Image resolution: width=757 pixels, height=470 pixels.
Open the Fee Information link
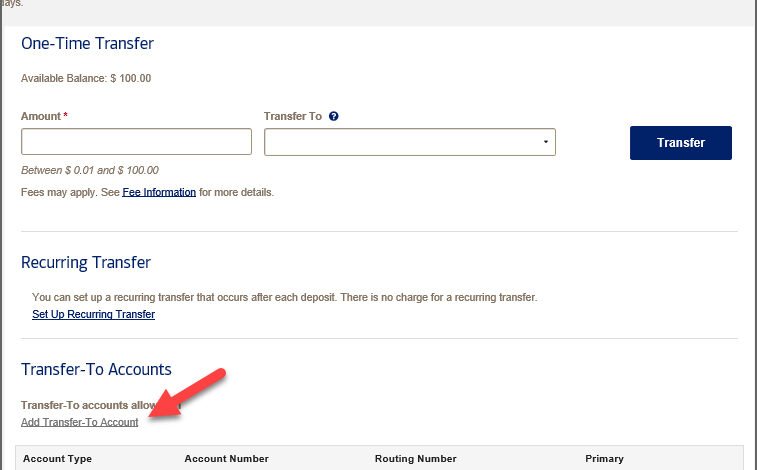click(x=159, y=192)
